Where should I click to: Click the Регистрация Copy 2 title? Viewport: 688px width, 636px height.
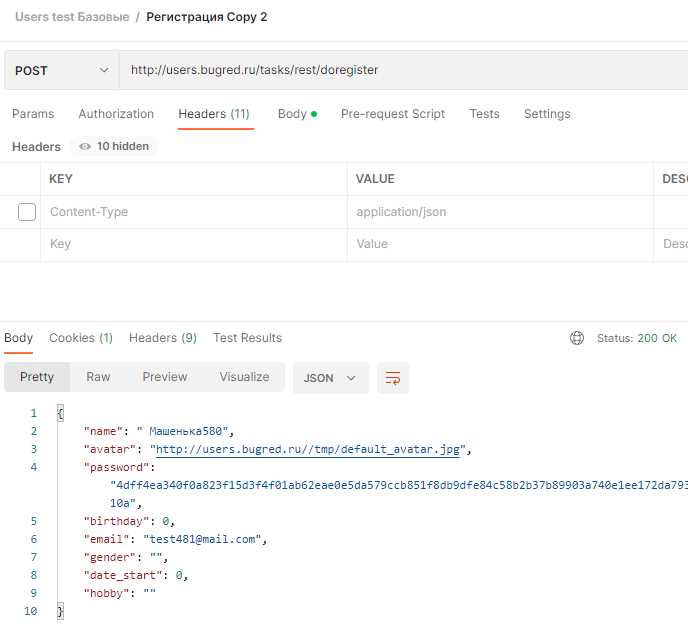(x=207, y=17)
